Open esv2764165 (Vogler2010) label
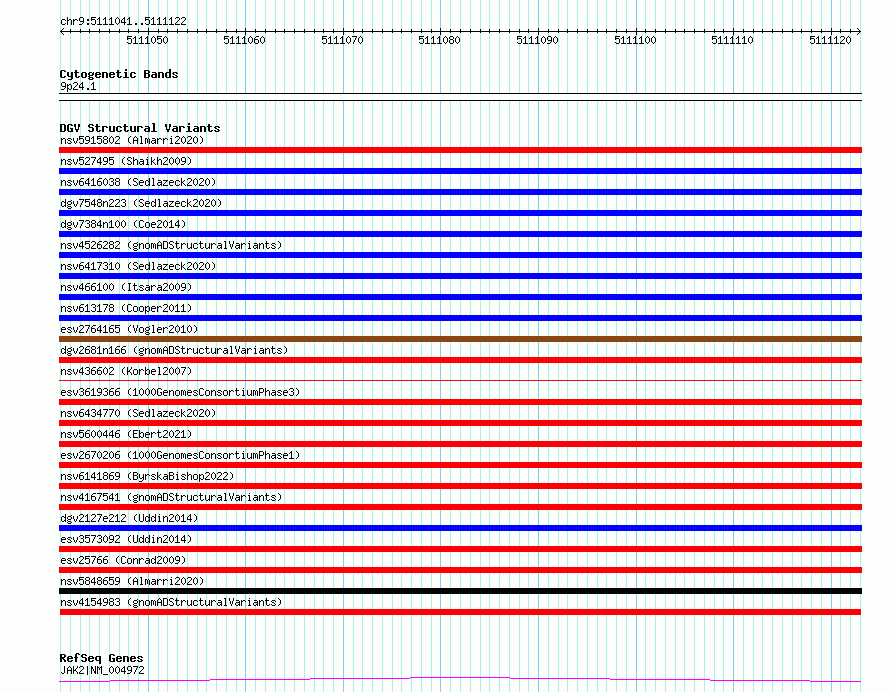Screen dimensions: 890x692 (x=129, y=329)
